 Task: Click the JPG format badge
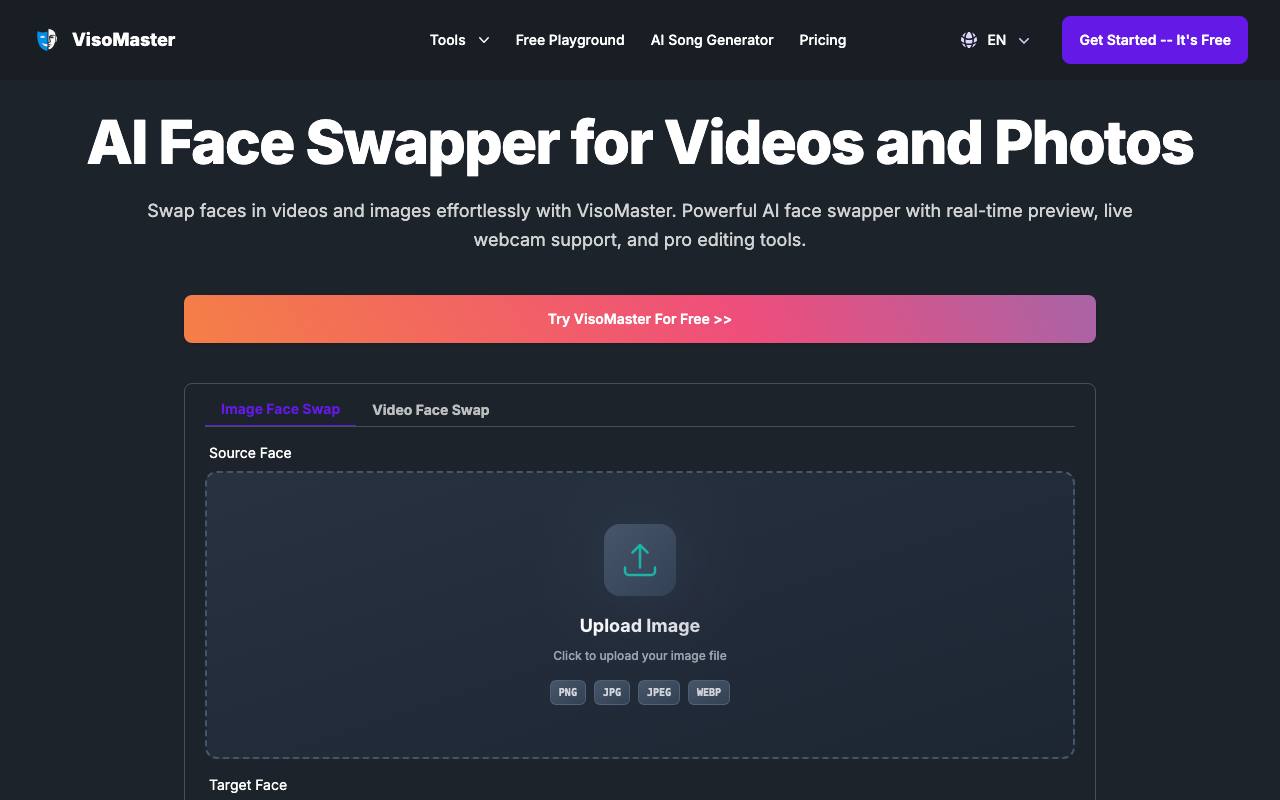(612, 692)
